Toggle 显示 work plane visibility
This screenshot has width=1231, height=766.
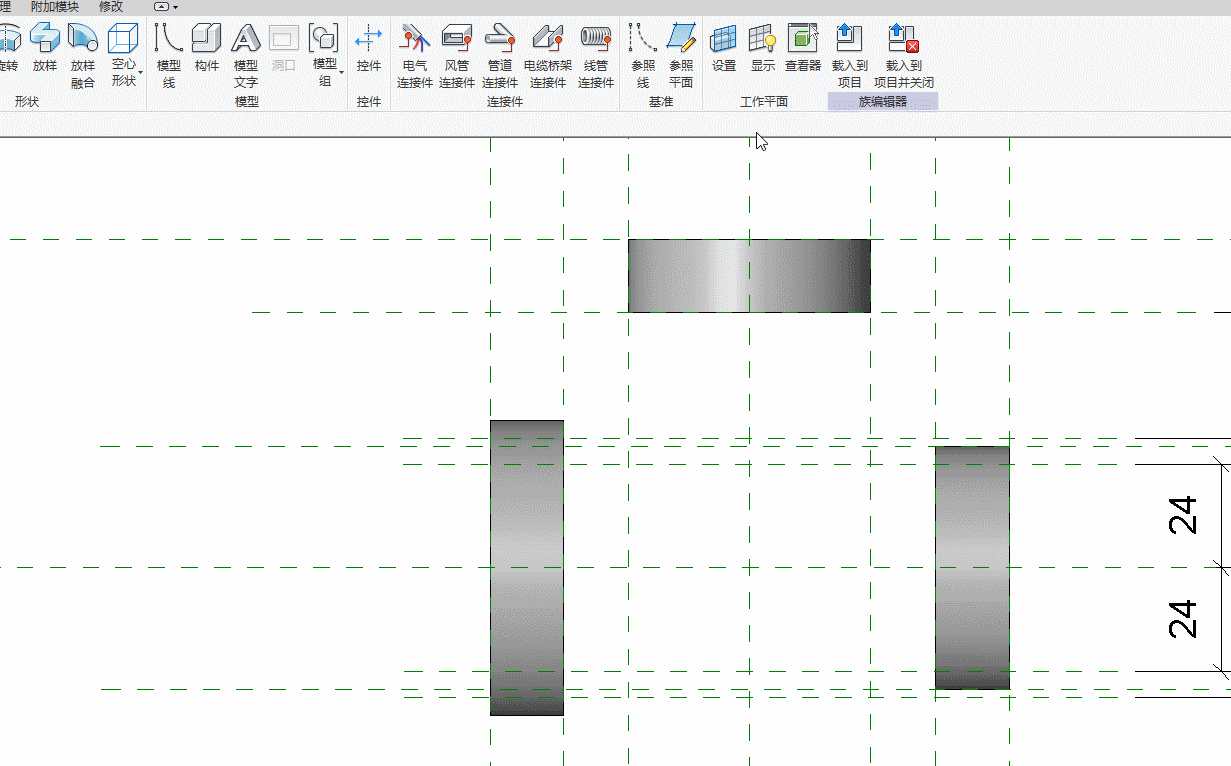click(x=763, y=48)
